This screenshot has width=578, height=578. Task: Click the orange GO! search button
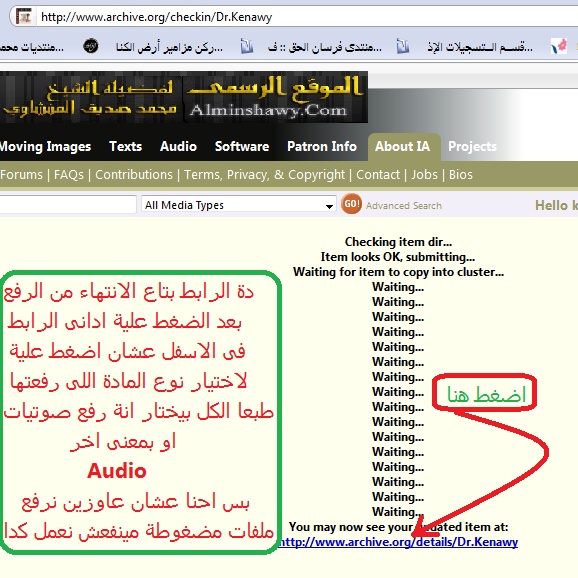tap(351, 204)
